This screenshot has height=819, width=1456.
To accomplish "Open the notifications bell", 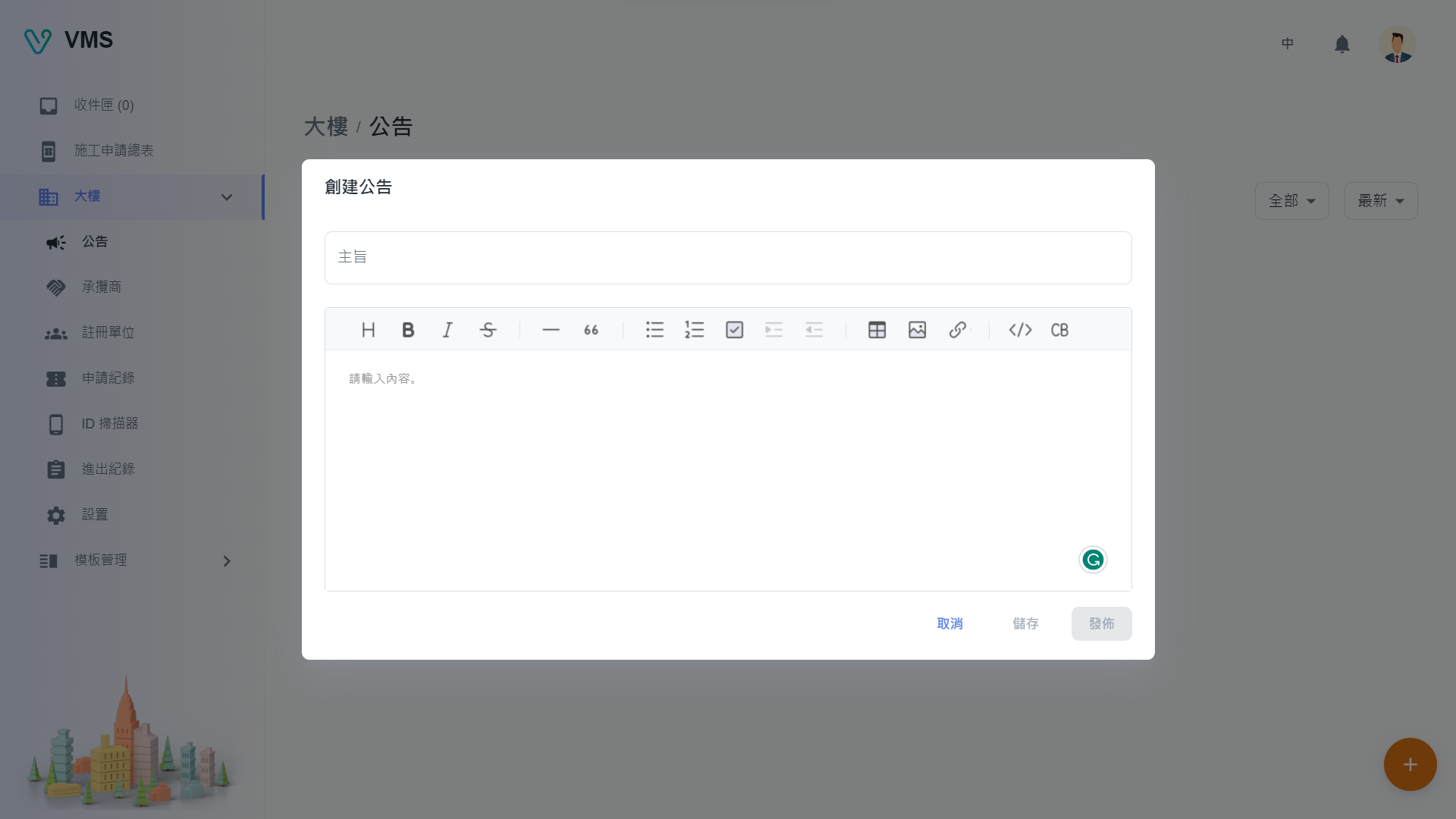I will (1341, 45).
